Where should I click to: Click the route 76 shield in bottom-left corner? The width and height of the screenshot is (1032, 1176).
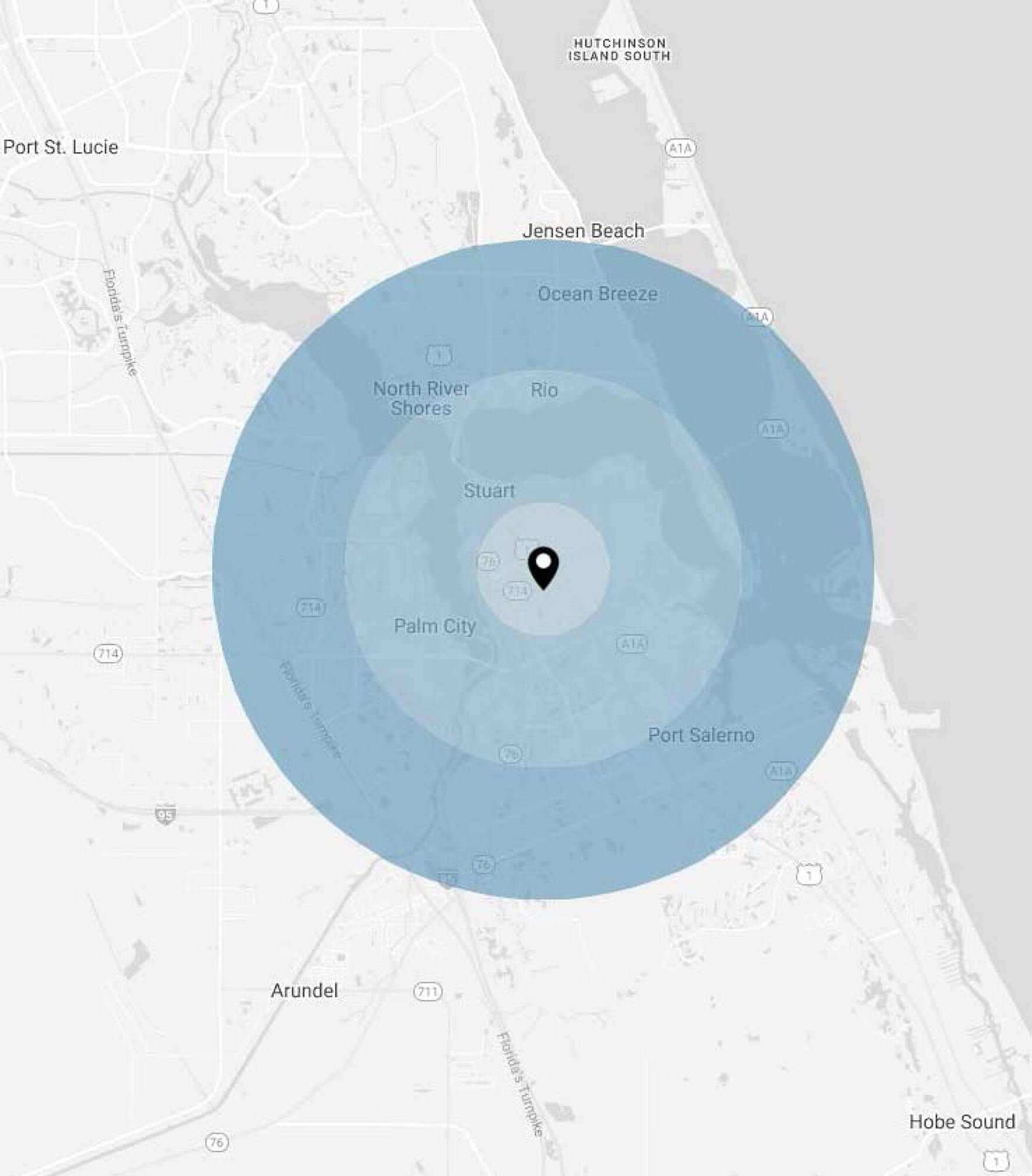click(x=217, y=1142)
